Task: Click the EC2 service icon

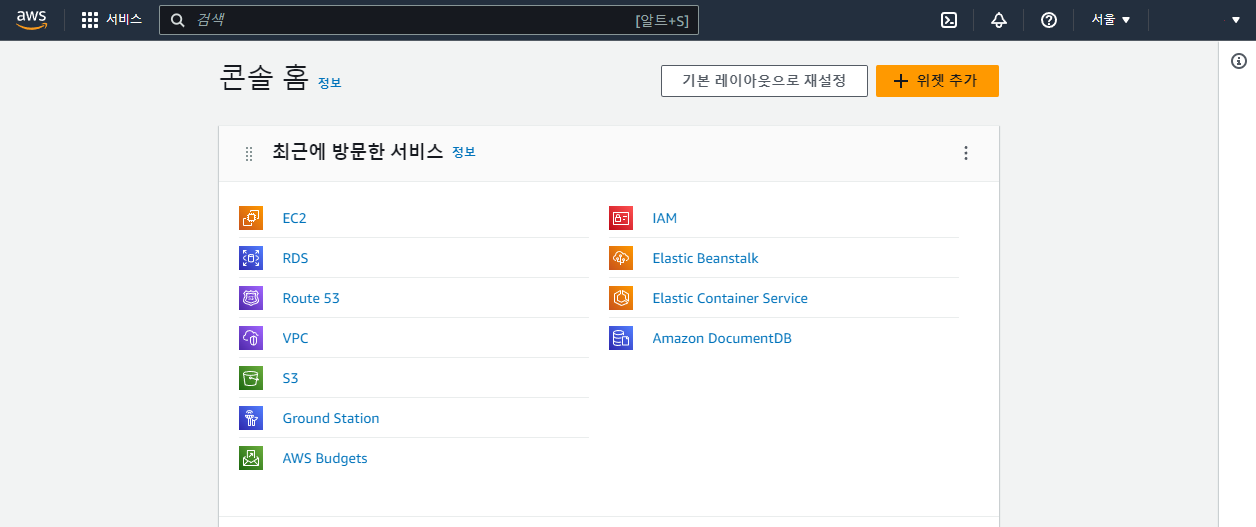Action: [x=251, y=218]
